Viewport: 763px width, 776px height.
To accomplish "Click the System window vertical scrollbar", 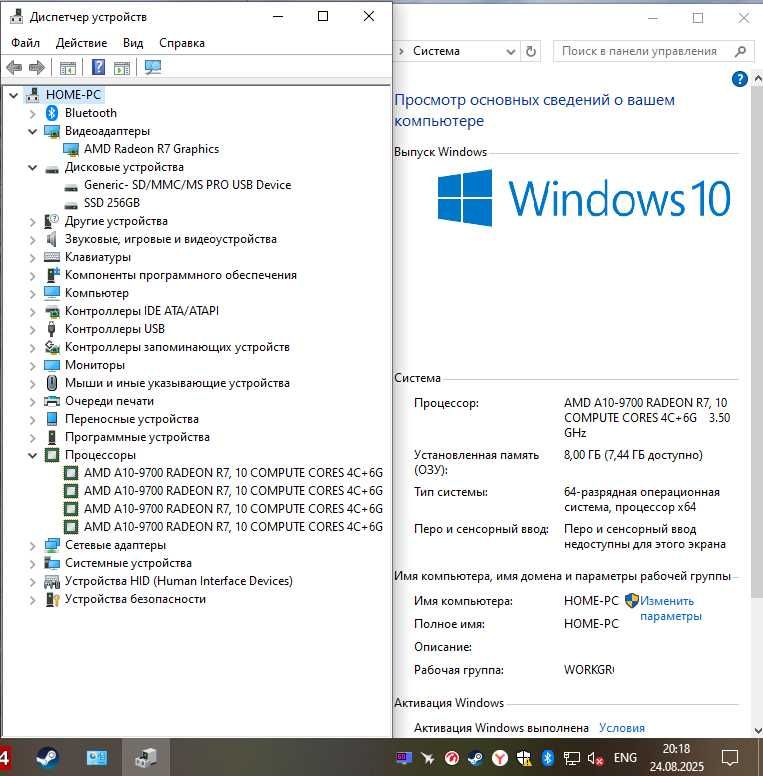I will pos(757,341).
